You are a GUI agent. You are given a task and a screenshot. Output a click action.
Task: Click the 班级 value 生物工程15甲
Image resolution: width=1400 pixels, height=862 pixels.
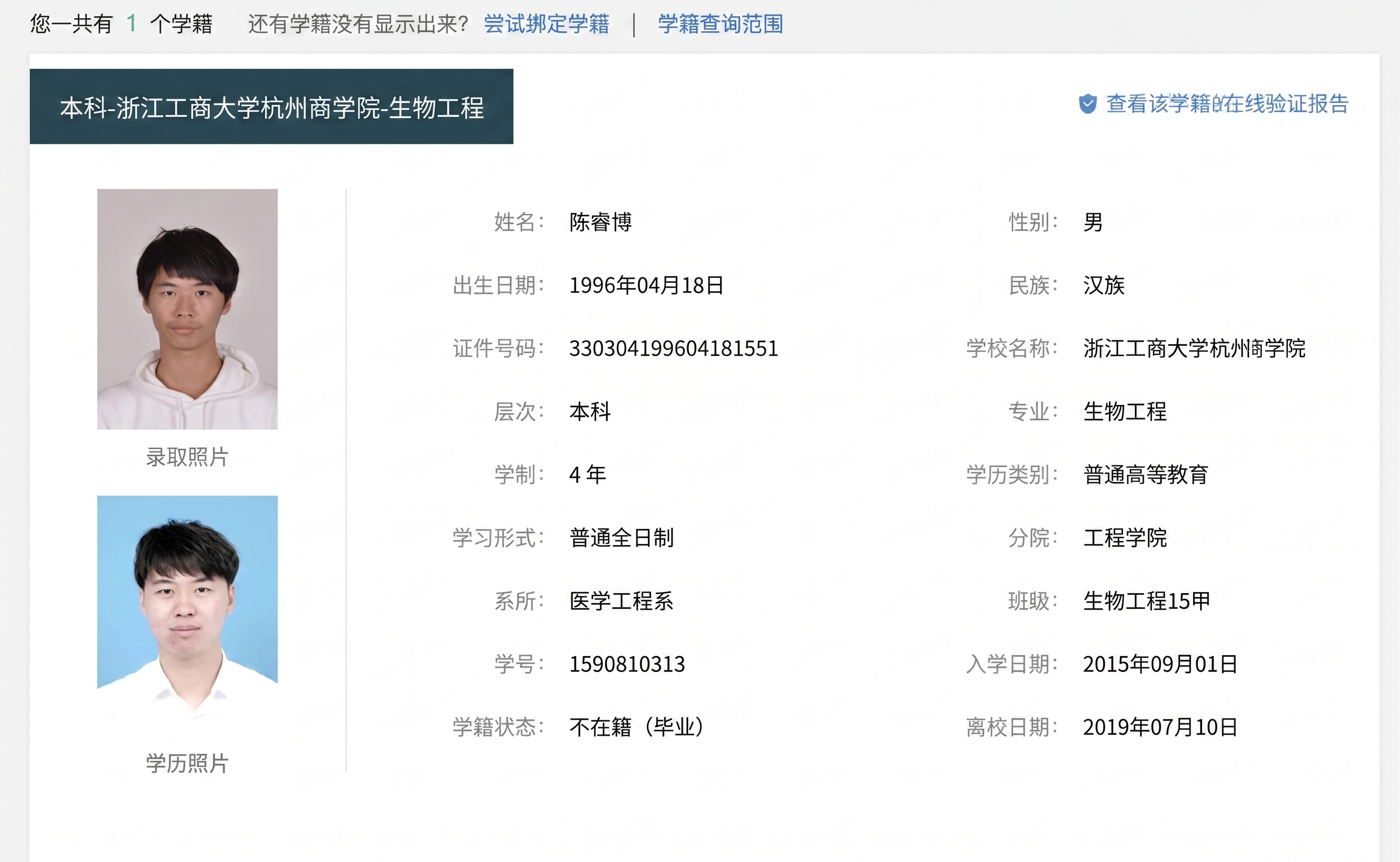1146,601
